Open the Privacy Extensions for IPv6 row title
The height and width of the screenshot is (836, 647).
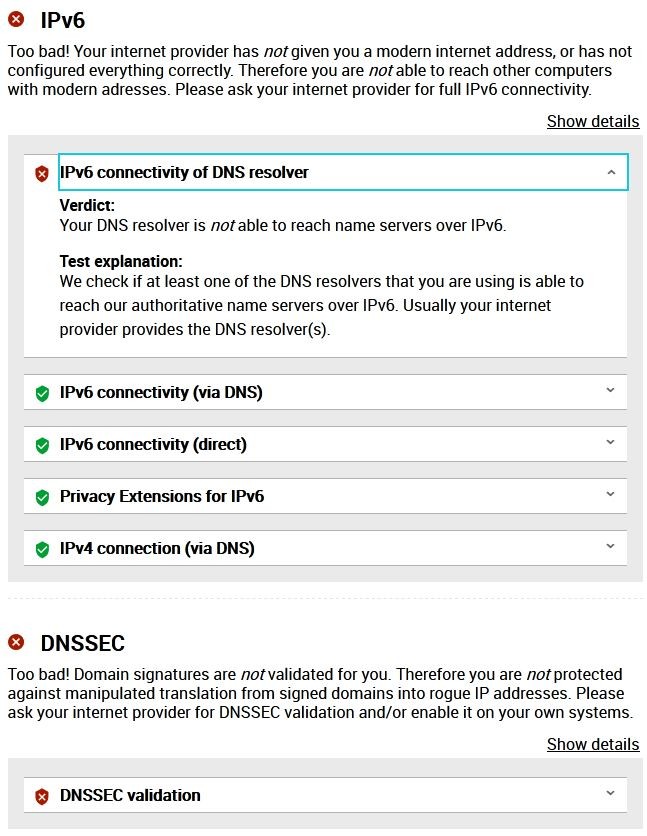click(x=162, y=496)
